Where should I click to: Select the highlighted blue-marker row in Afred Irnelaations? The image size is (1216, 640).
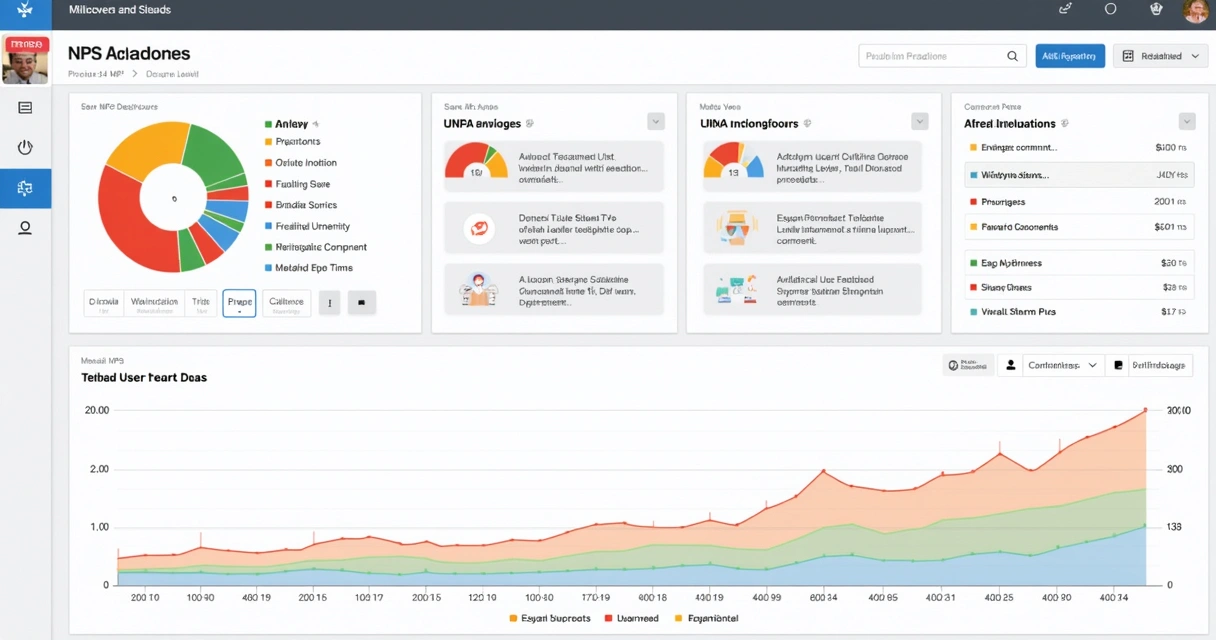[1079, 175]
